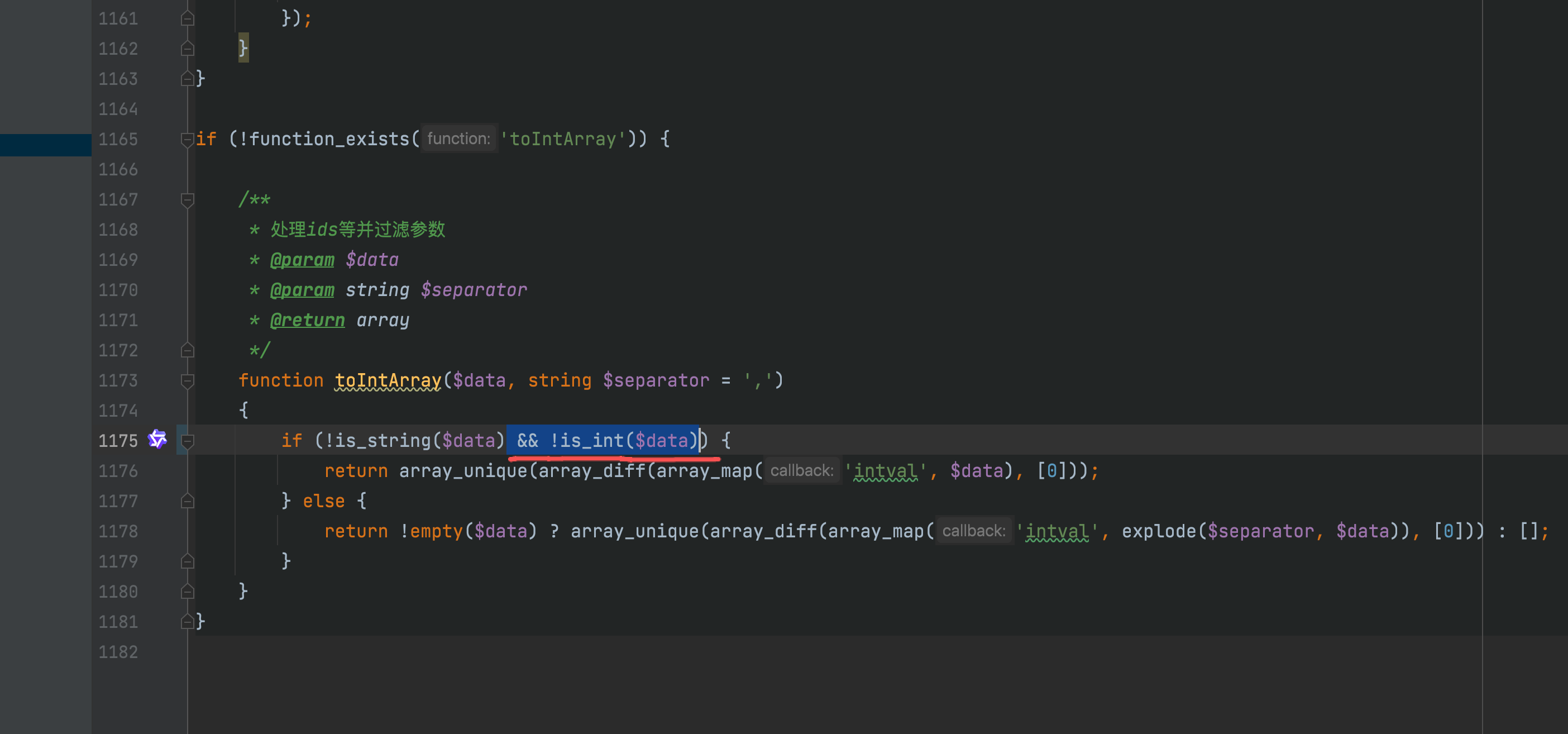Viewport: 1568px width, 734px height.
Task: Click line number 1176 in the gutter
Action: click(x=118, y=471)
